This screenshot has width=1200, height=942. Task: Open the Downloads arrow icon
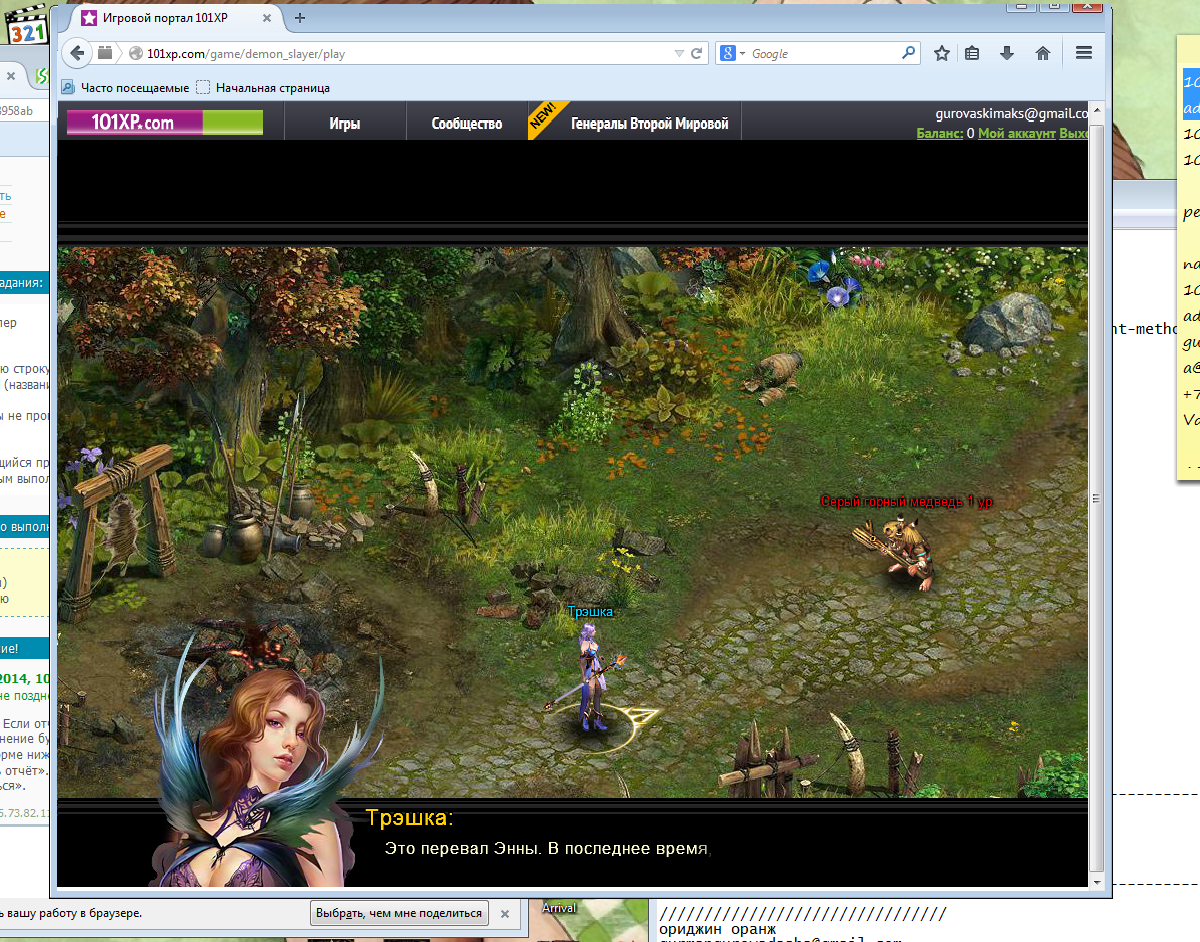(x=1007, y=54)
